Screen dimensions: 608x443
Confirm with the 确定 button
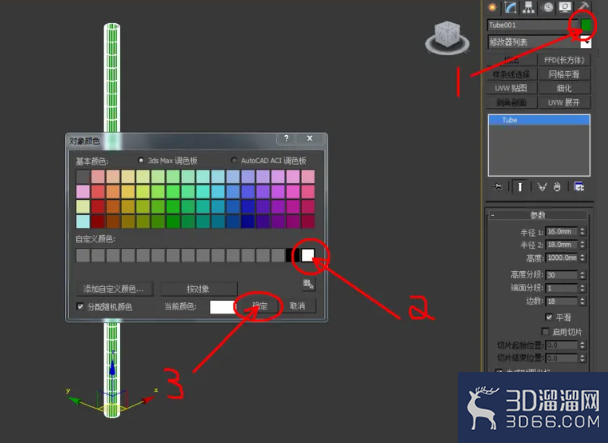click(x=259, y=306)
